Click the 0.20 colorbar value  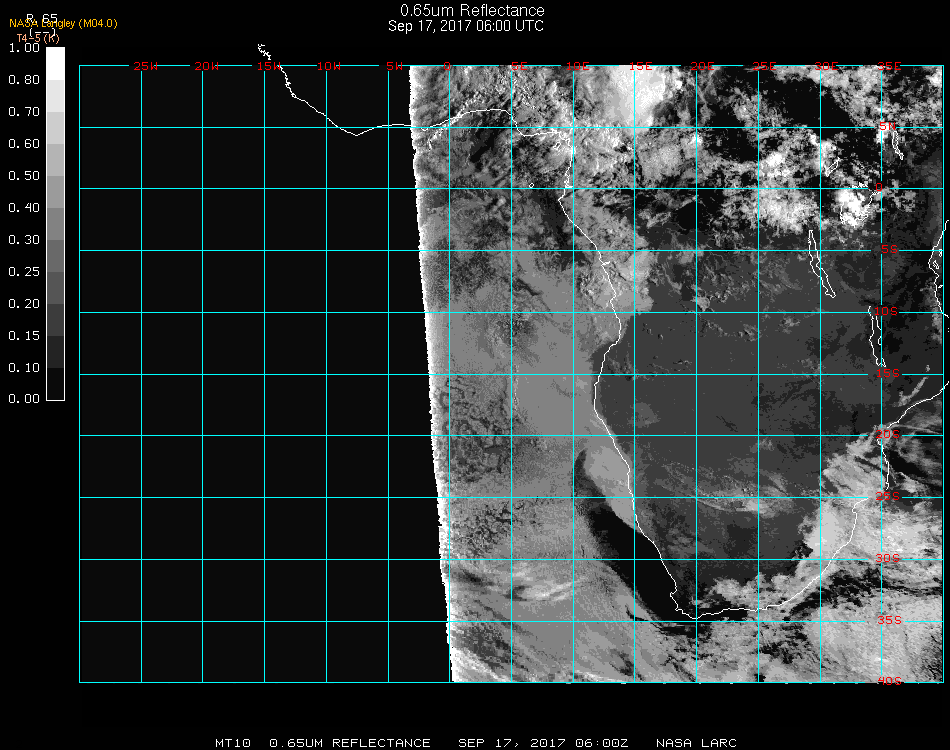[24, 304]
